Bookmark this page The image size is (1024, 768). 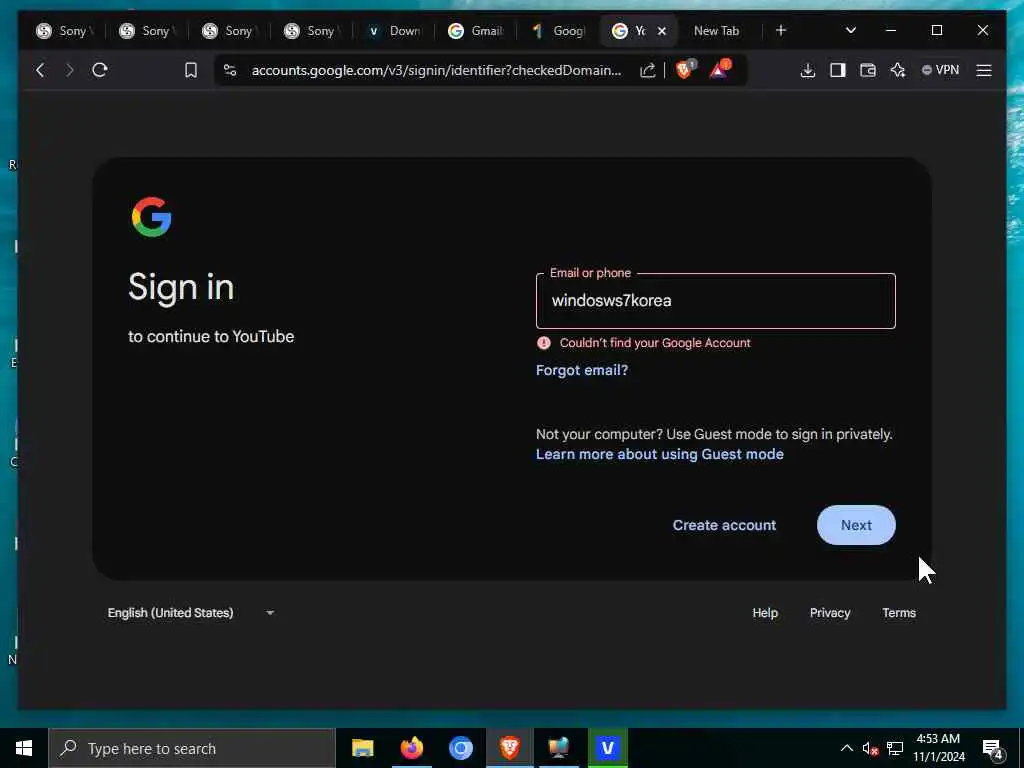[x=191, y=70]
